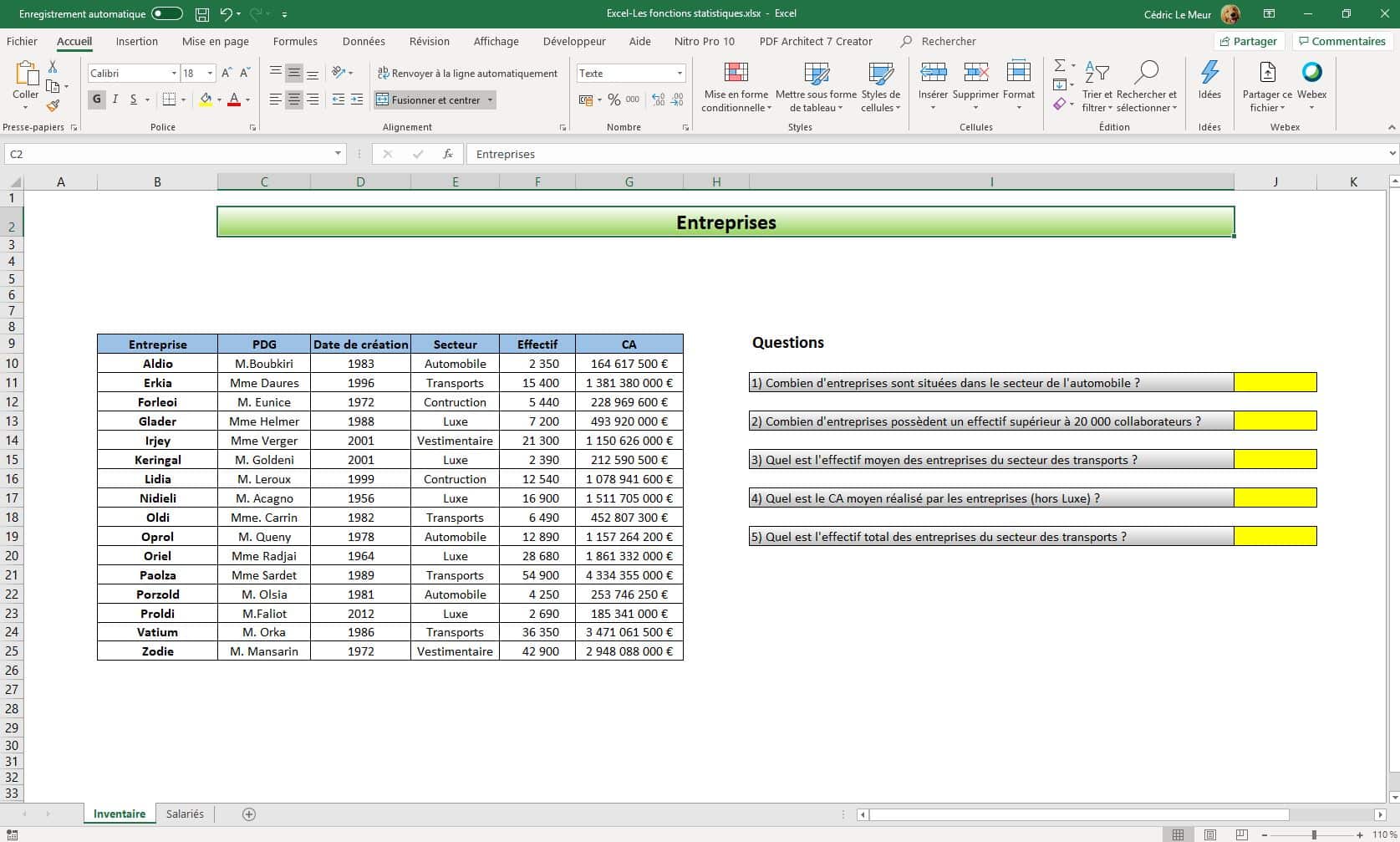Click the increase decimal icon
1400x842 pixels.
659,100
